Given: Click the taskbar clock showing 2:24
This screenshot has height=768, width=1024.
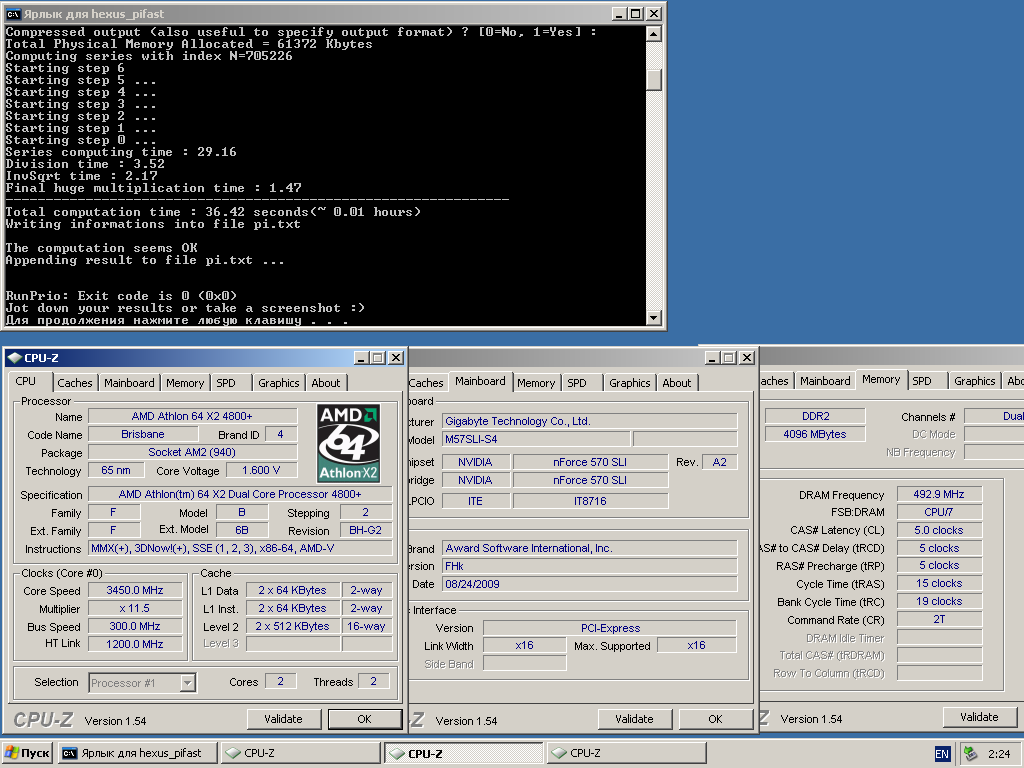Looking at the screenshot, I should [x=999, y=754].
